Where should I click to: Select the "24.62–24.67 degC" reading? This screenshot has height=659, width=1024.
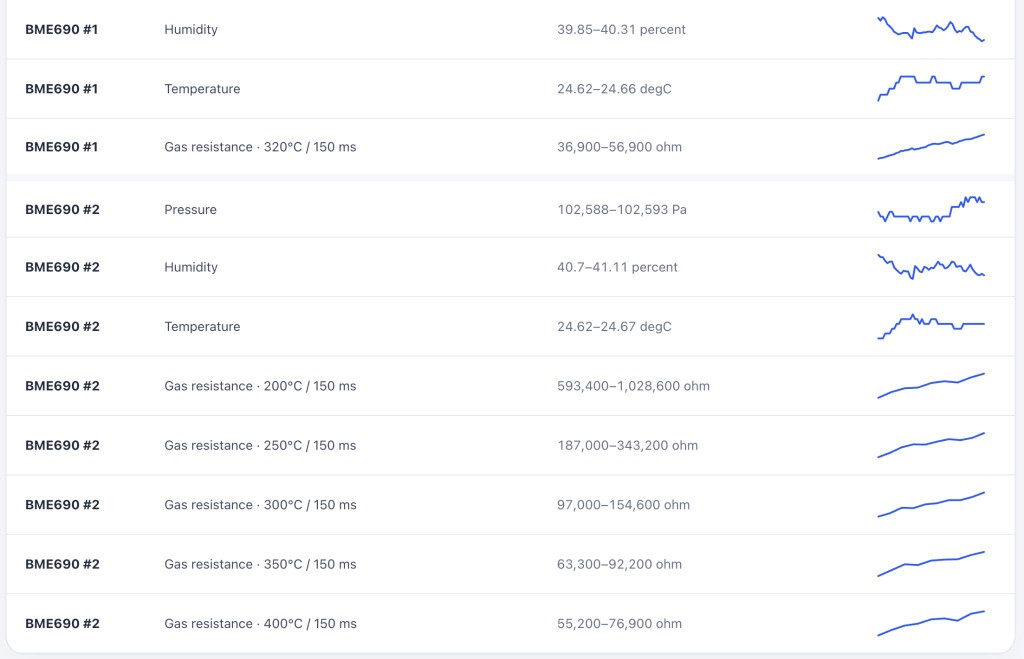pyautogui.click(x=614, y=327)
